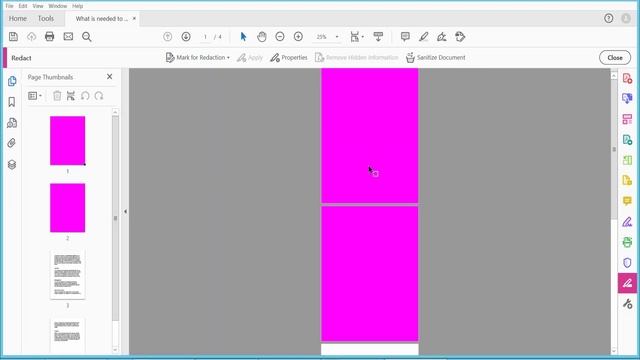The image size is (640, 360).
Task: Open the More Tools wrench icon
Action: coord(627,304)
